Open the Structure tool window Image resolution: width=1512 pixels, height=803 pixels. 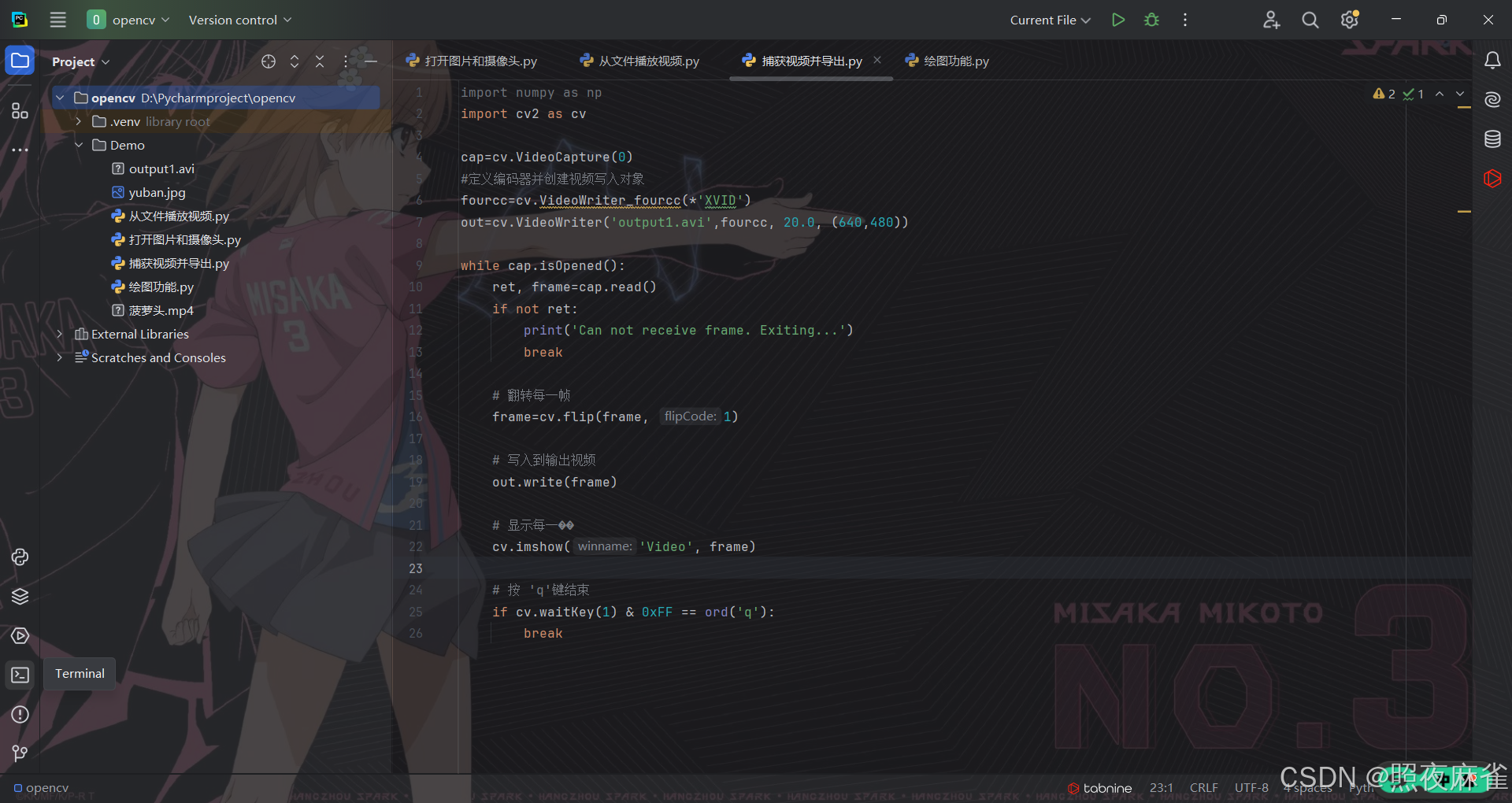[20, 111]
